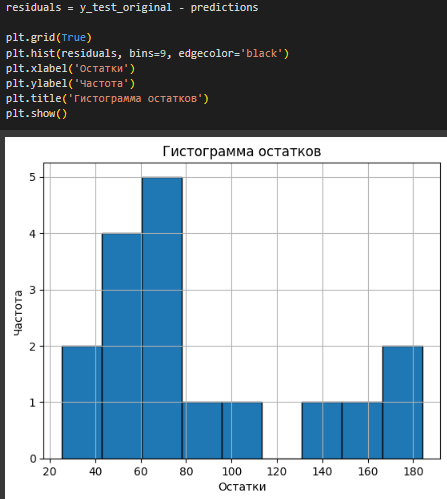
Task: Click the chart title 'Гистограмма остатков'
Action: coord(242,151)
